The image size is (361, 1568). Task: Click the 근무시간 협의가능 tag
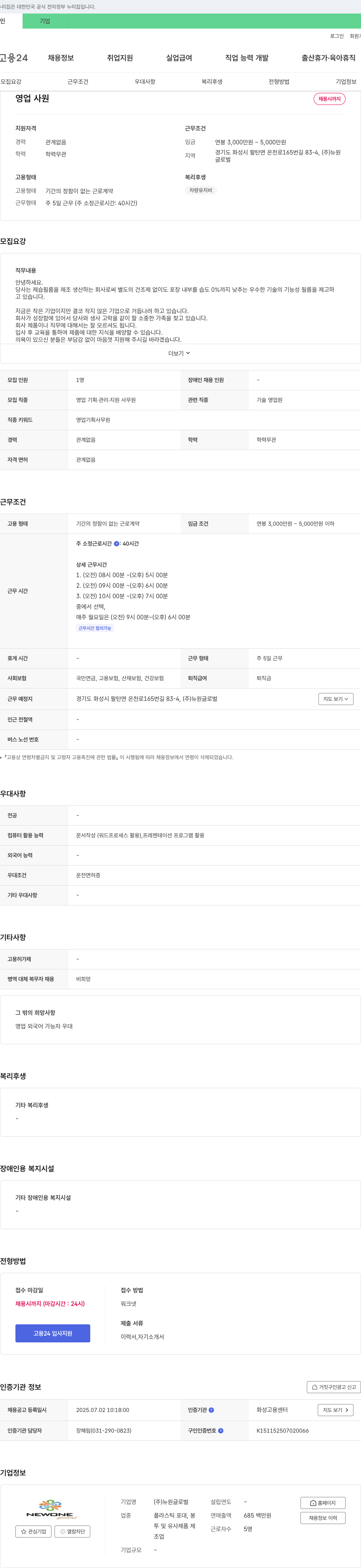point(95,628)
